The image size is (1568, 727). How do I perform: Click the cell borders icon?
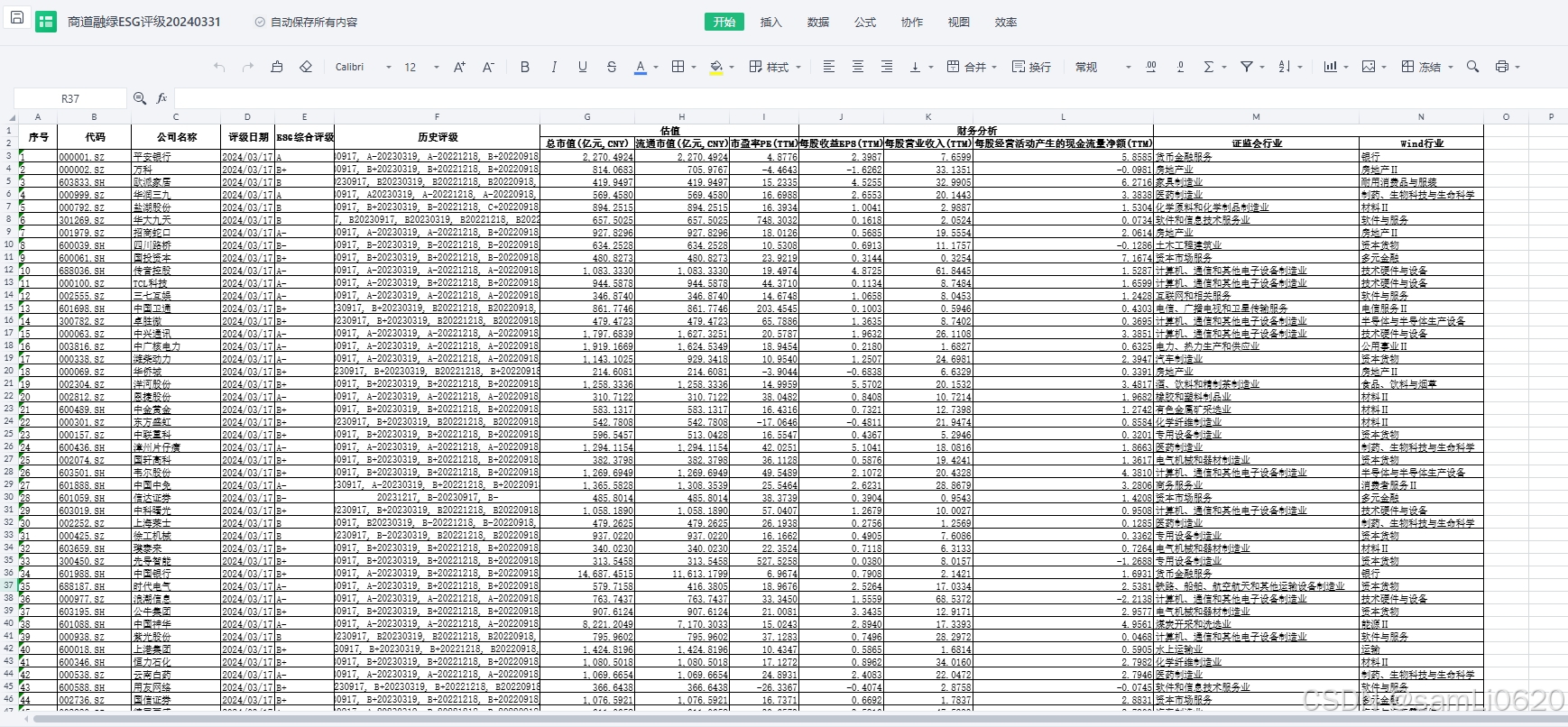coord(678,67)
